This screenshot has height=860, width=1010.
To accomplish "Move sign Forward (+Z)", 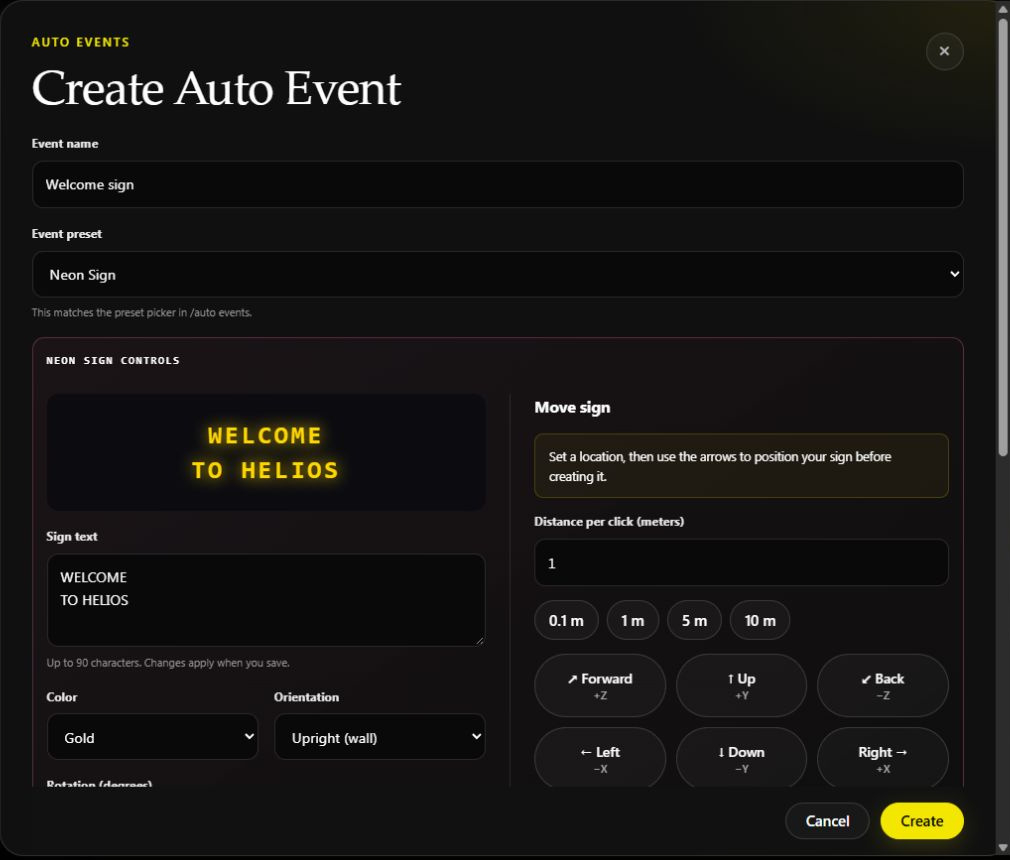I will (600, 685).
